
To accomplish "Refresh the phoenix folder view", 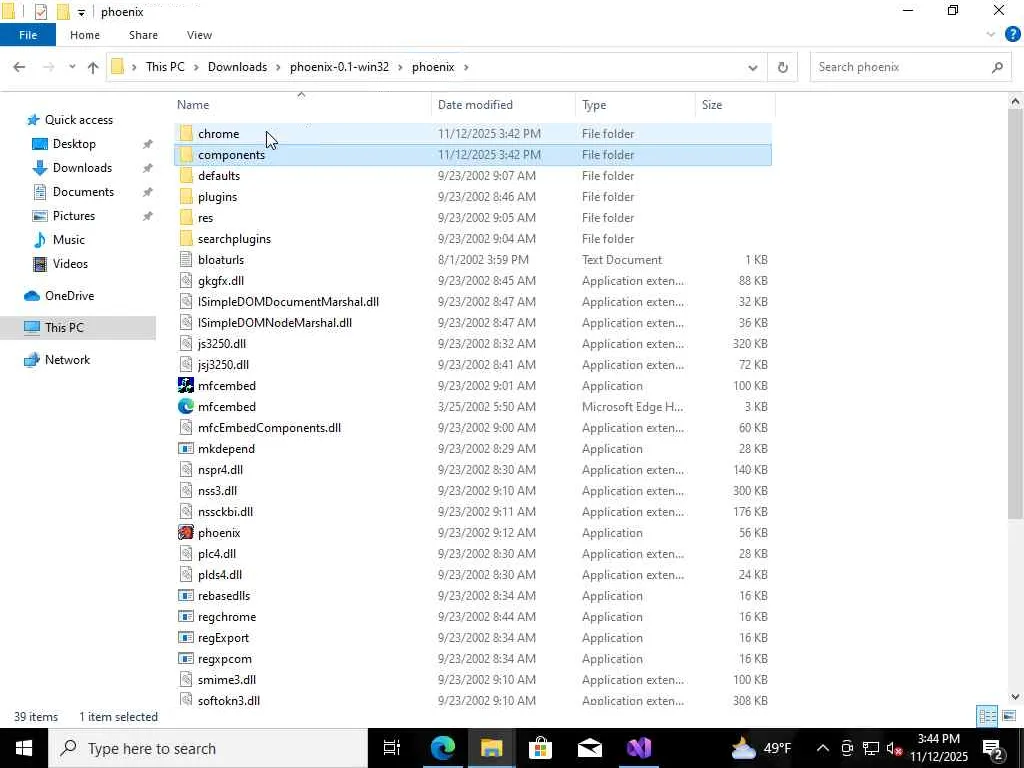I will pos(782,67).
